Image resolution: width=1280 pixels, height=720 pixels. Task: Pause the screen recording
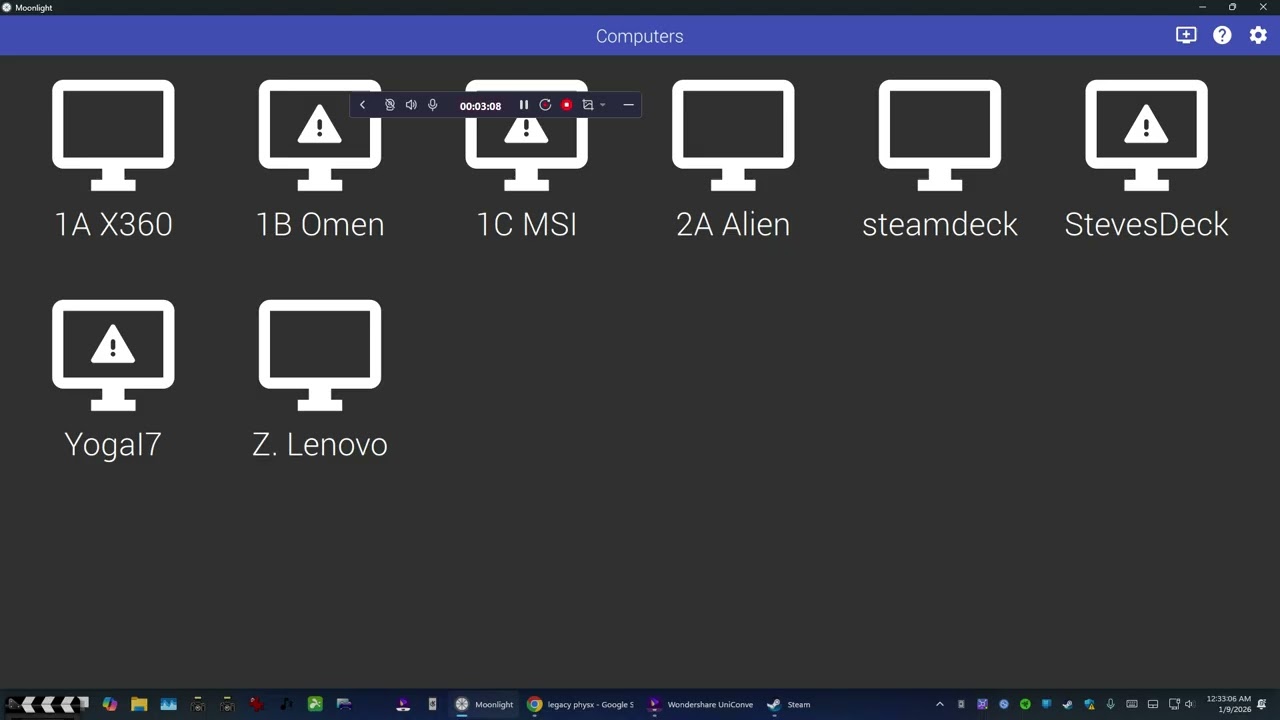click(x=523, y=105)
